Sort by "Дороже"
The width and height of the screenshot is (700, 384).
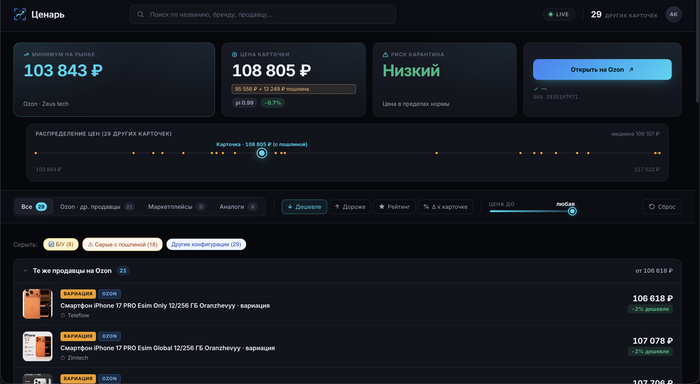click(x=350, y=207)
